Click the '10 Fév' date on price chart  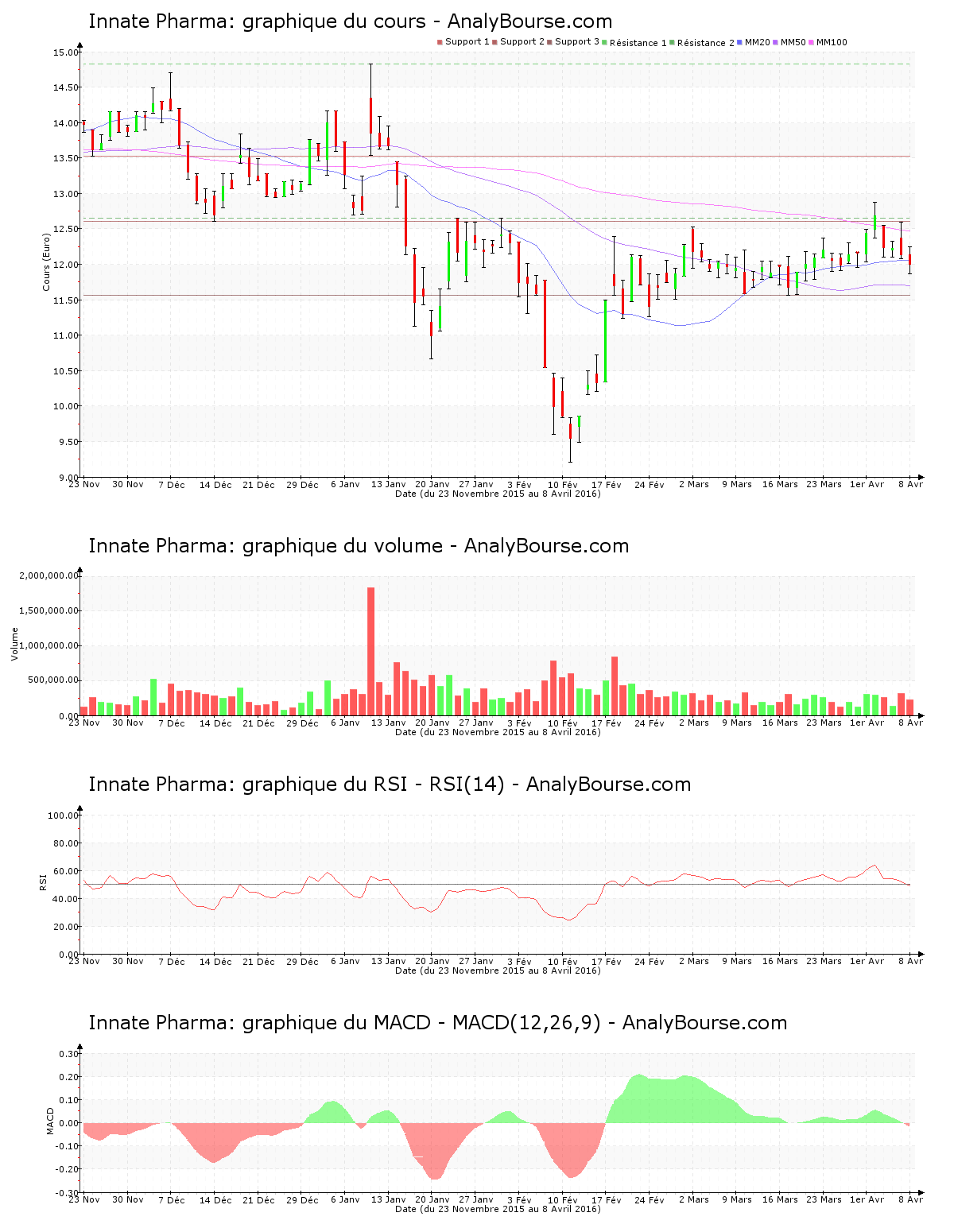coord(563,484)
